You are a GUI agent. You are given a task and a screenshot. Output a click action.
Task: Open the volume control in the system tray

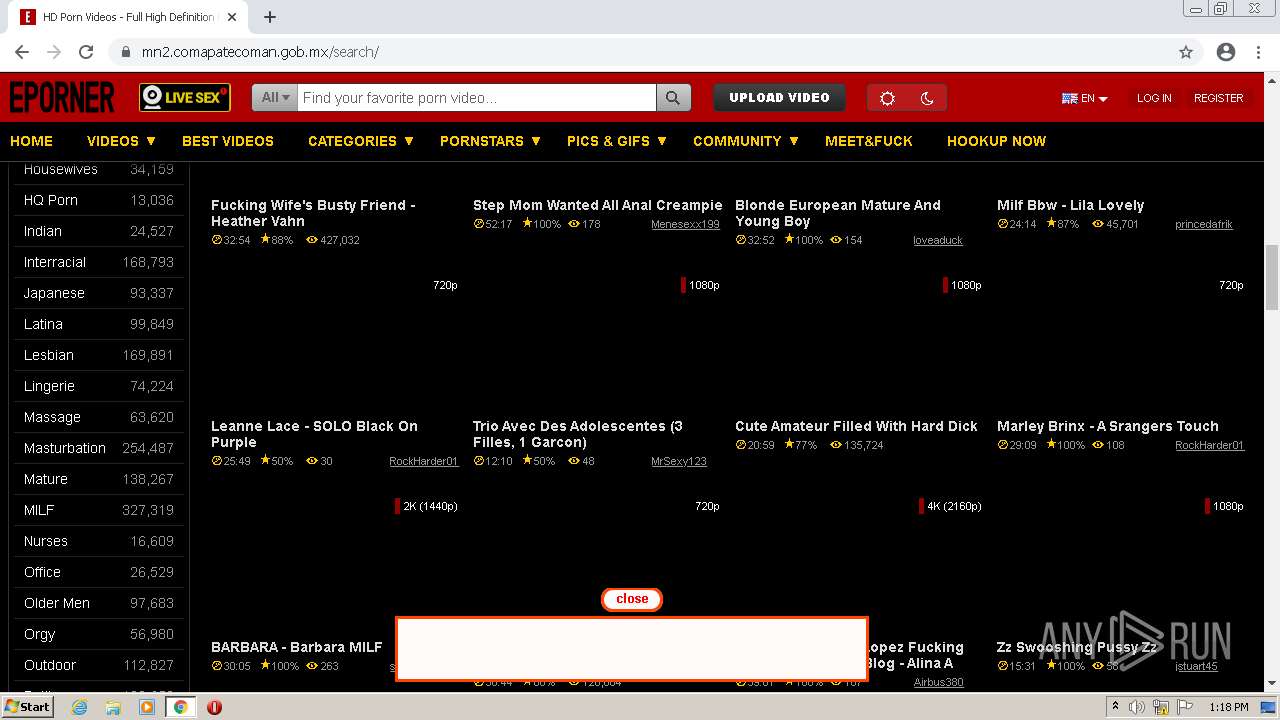coord(1137,707)
